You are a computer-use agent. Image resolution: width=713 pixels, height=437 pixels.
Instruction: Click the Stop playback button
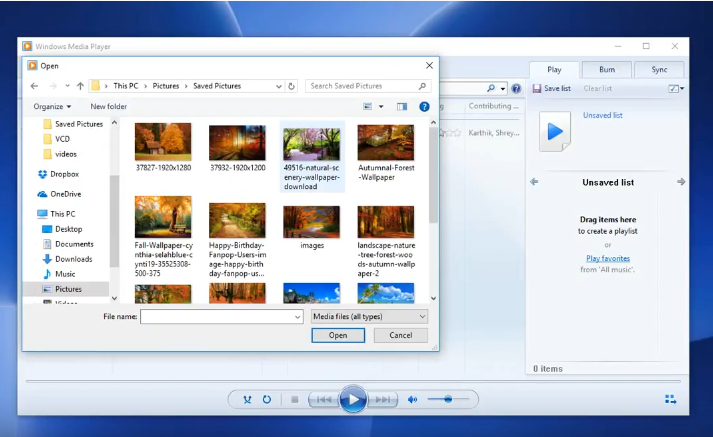coord(294,400)
